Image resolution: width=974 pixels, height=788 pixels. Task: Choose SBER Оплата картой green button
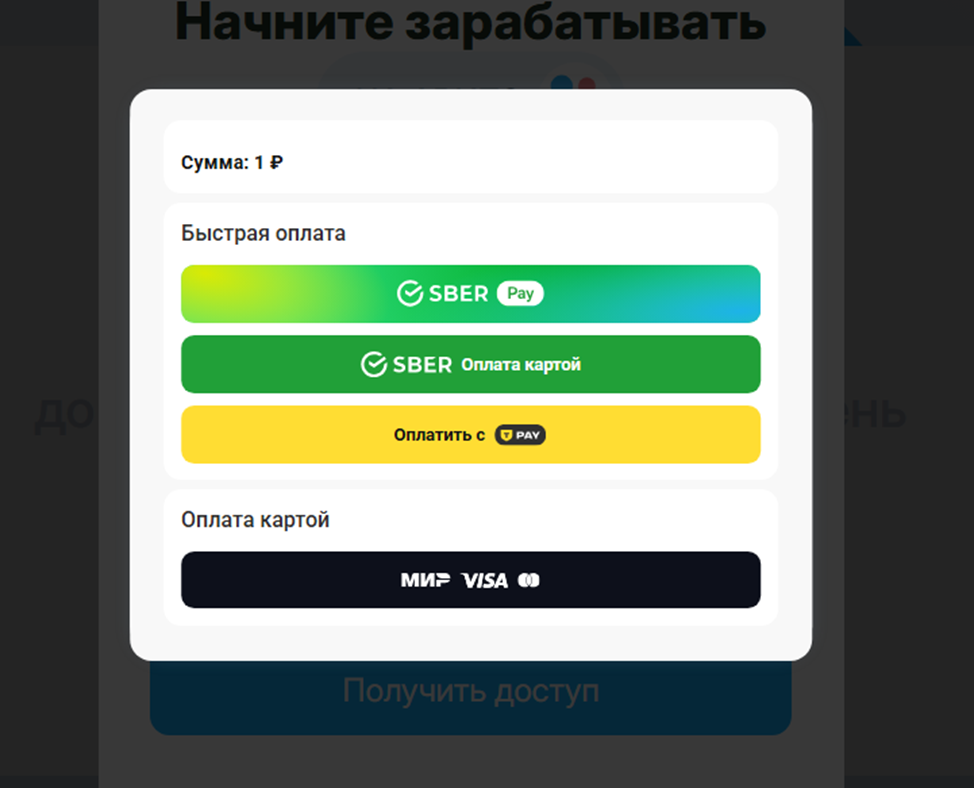[470, 365]
